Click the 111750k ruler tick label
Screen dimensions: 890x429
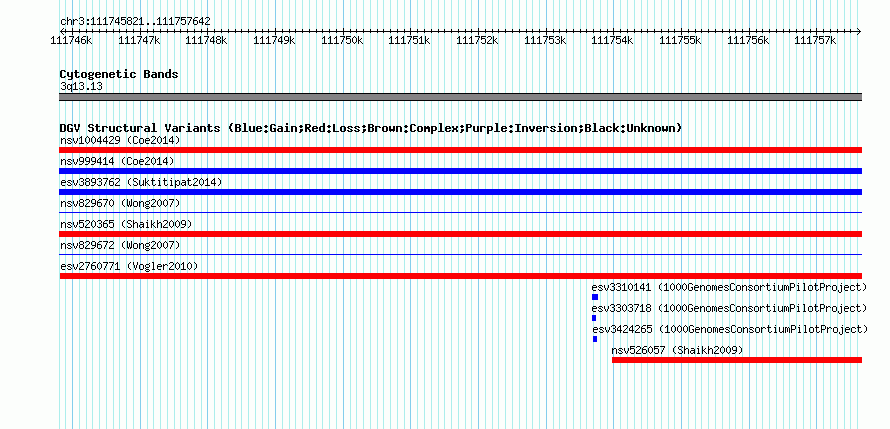pyautogui.click(x=342, y=40)
